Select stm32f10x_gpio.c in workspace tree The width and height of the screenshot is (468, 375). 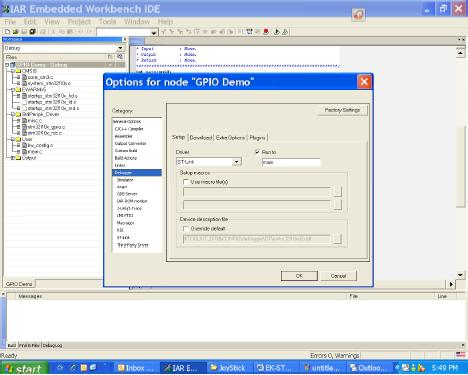(46, 127)
